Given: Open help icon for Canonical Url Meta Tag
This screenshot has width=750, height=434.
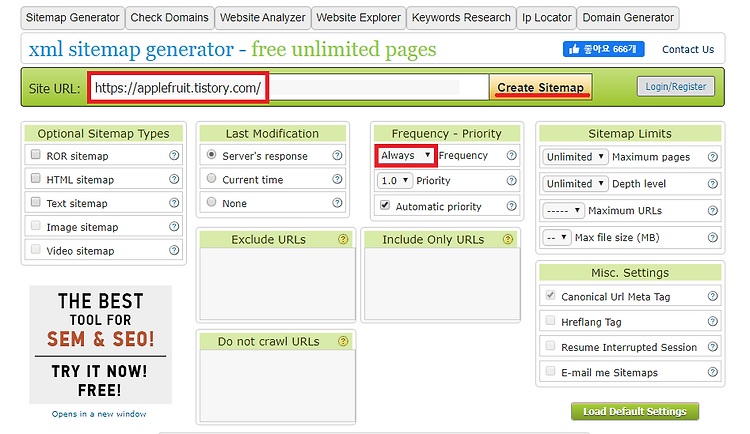Looking at the screenshot, I should click(x=713, y=296).
